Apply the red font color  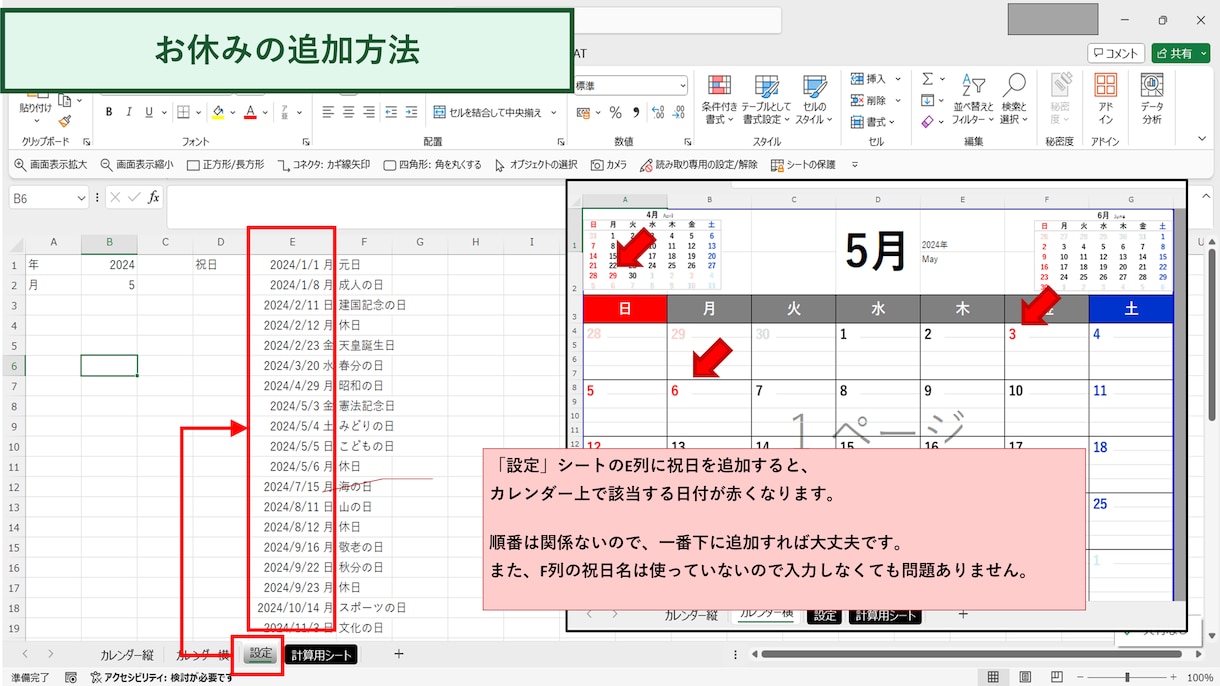click(251, 112)
